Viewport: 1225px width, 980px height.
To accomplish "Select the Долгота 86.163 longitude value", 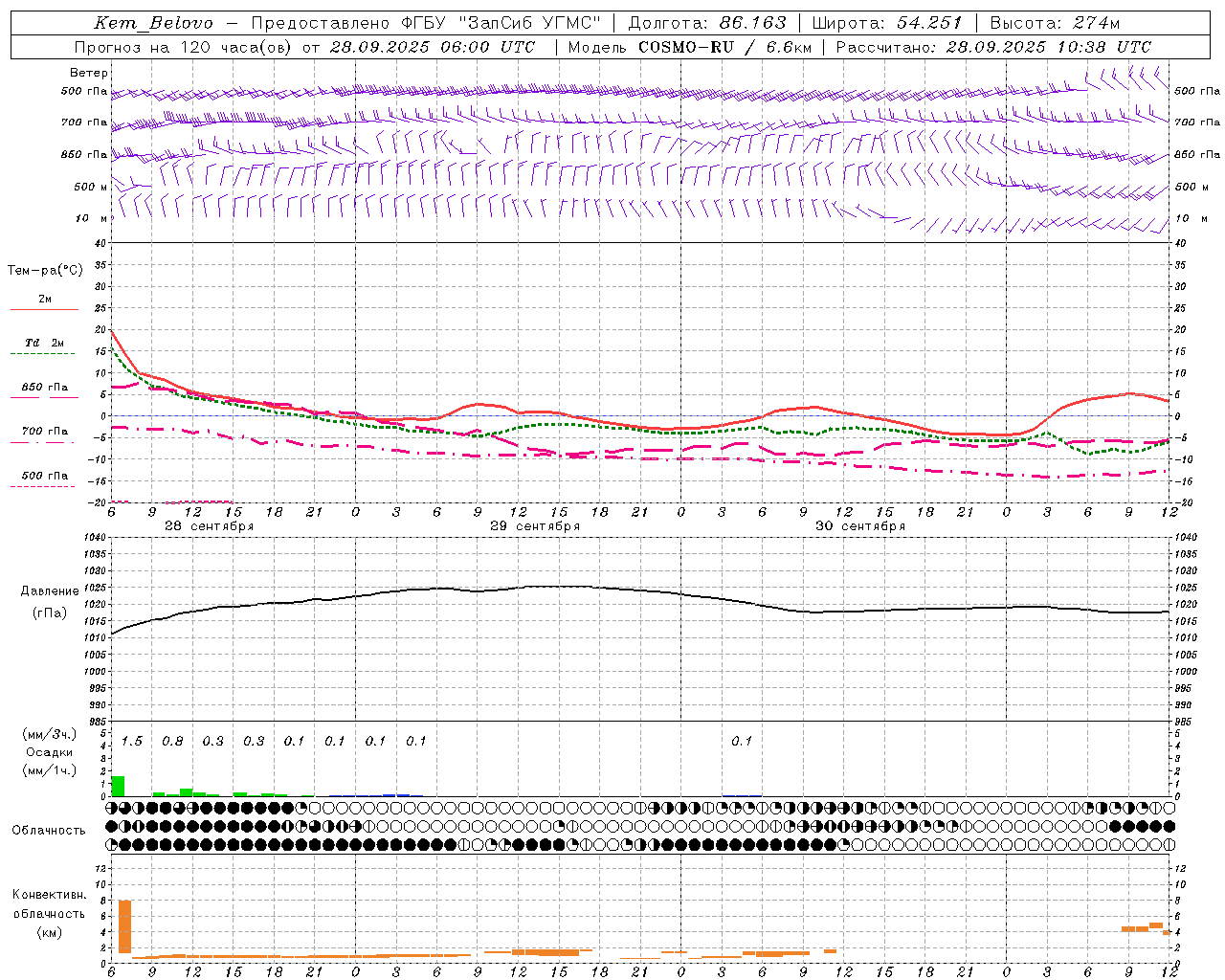I will click(x=707, y=23).
